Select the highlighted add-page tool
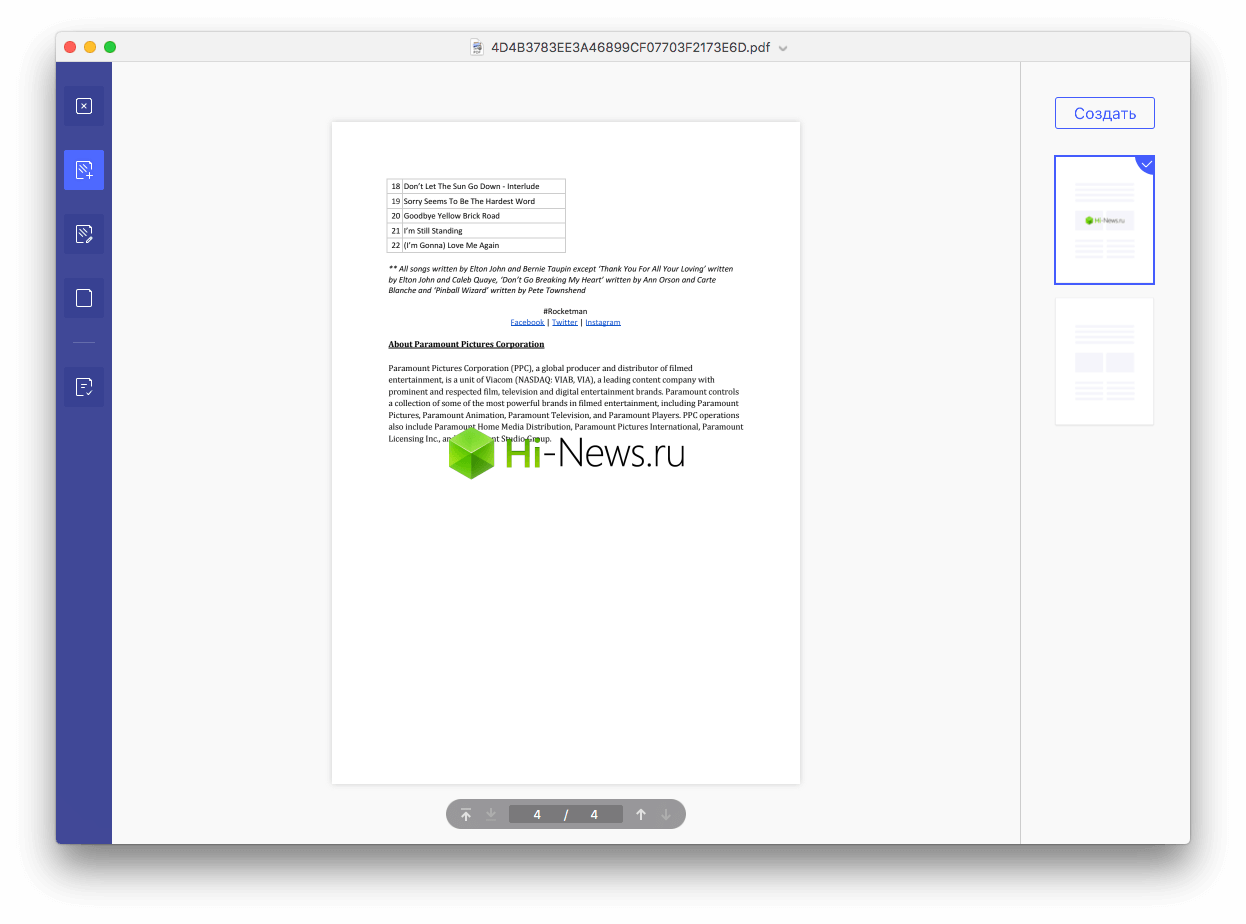This screenshot has width=1246, height=924. (x=84, y=169)
